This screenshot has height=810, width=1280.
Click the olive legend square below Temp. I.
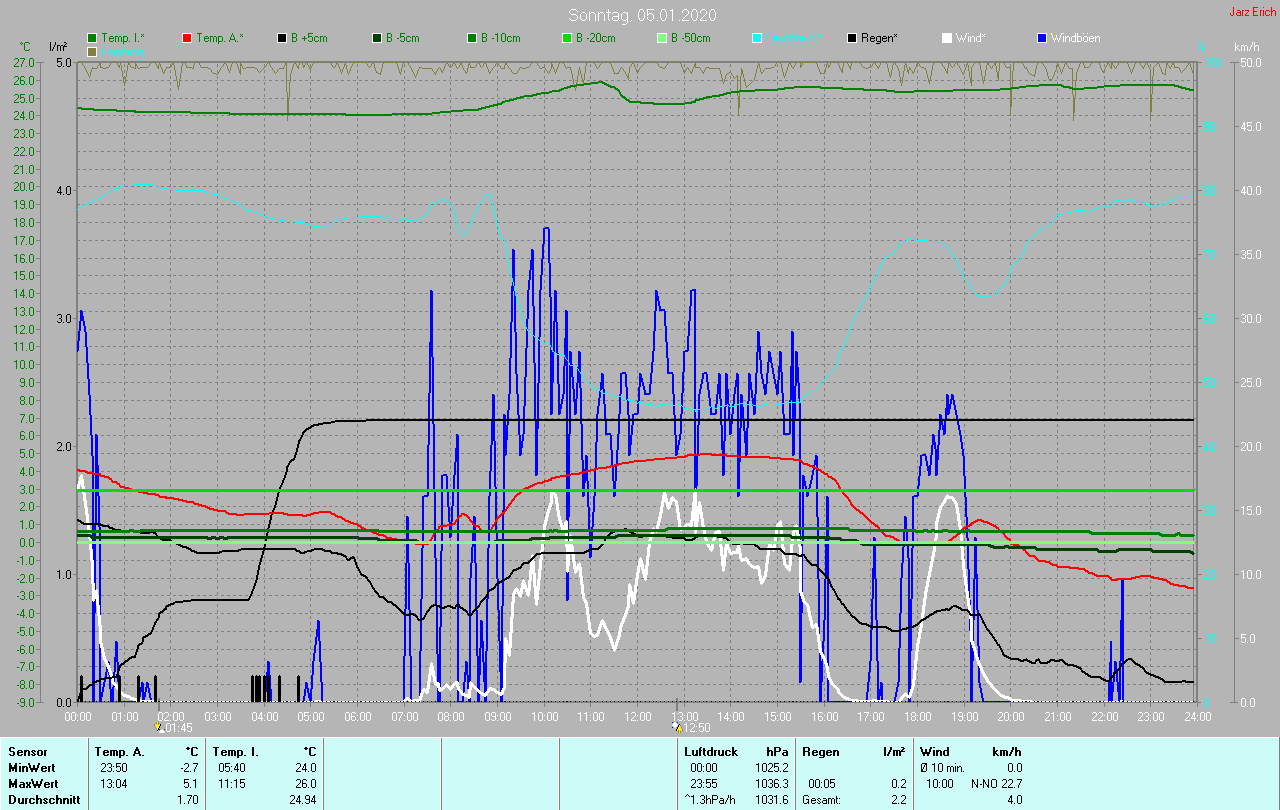93,51
